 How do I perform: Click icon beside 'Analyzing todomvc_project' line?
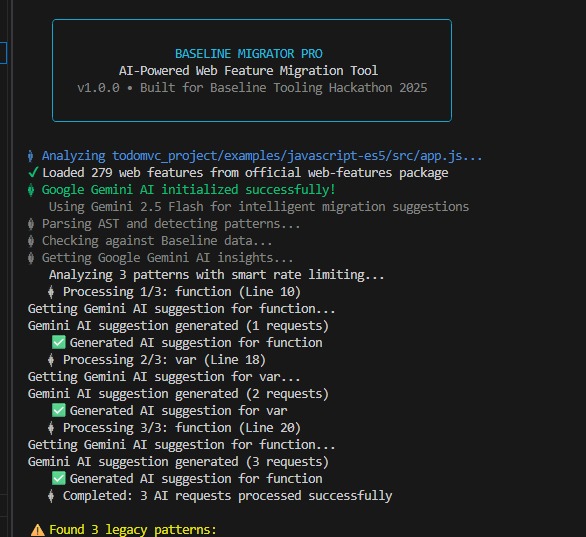[31, 156]
